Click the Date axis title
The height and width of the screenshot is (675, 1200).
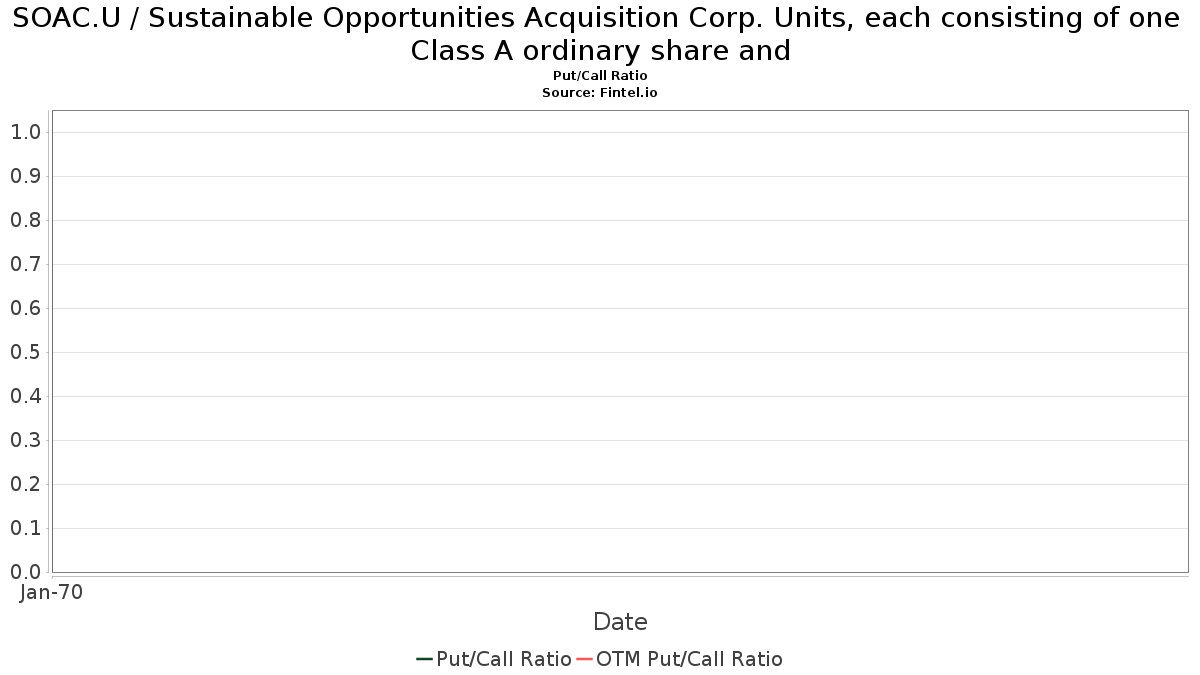pyautogui.click(x=620, y=622)
